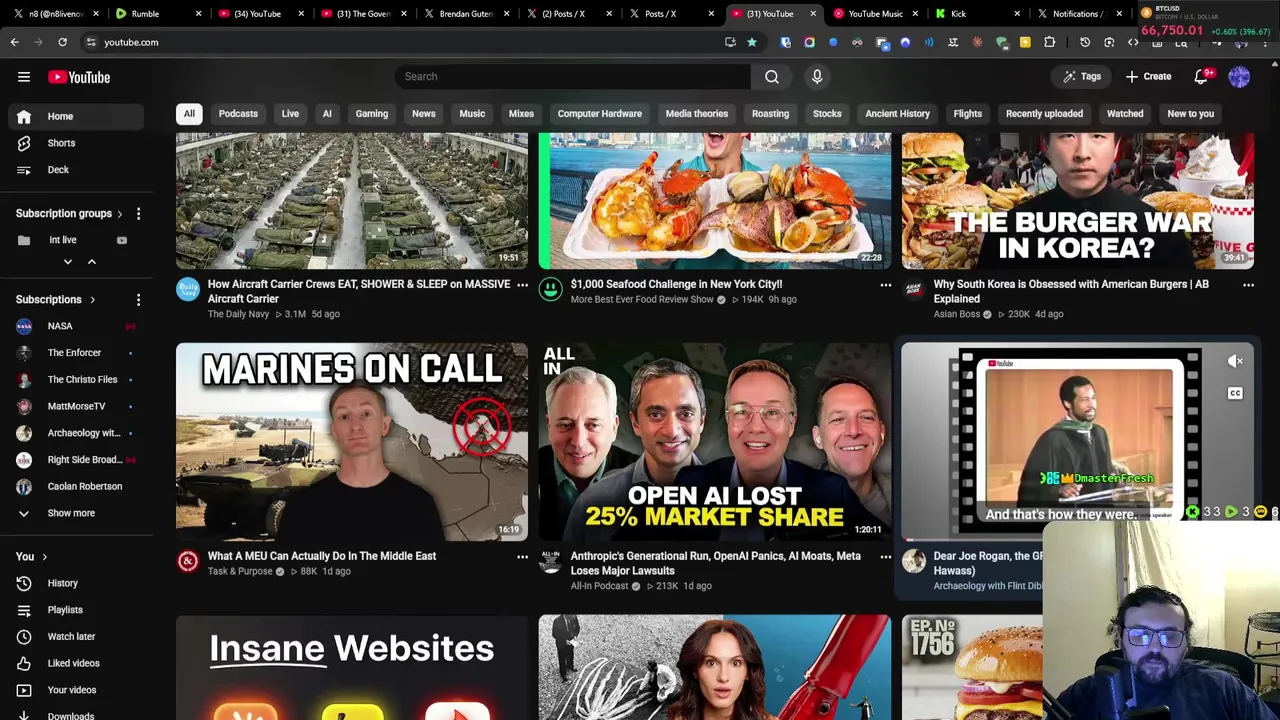The image size is (1280, 720).
Task: Select the Podcasts filter chip
Action: pyautogui.click(x=238, y=114)
